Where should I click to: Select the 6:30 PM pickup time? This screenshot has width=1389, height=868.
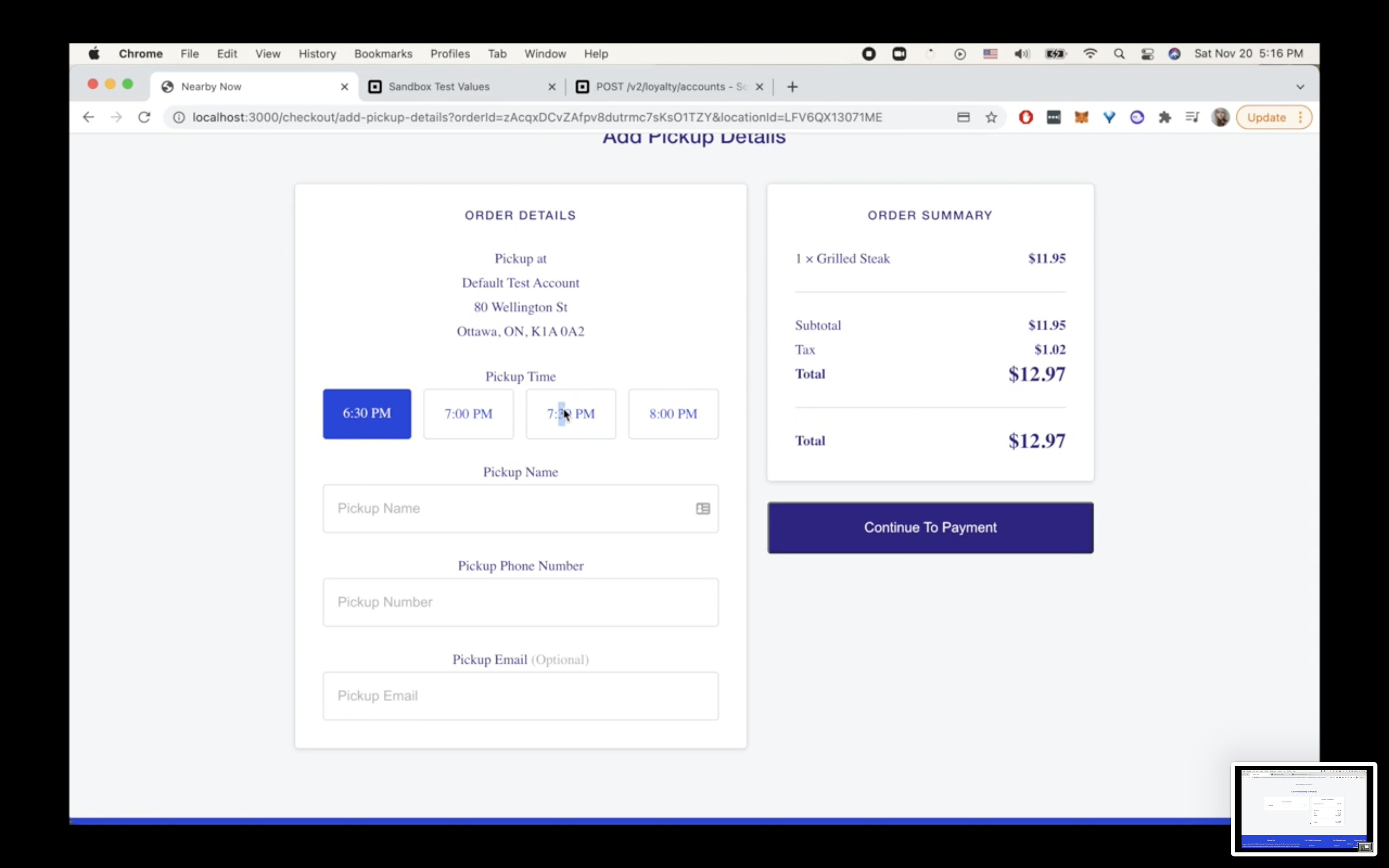pyautogui.click(x=367, y=414)
